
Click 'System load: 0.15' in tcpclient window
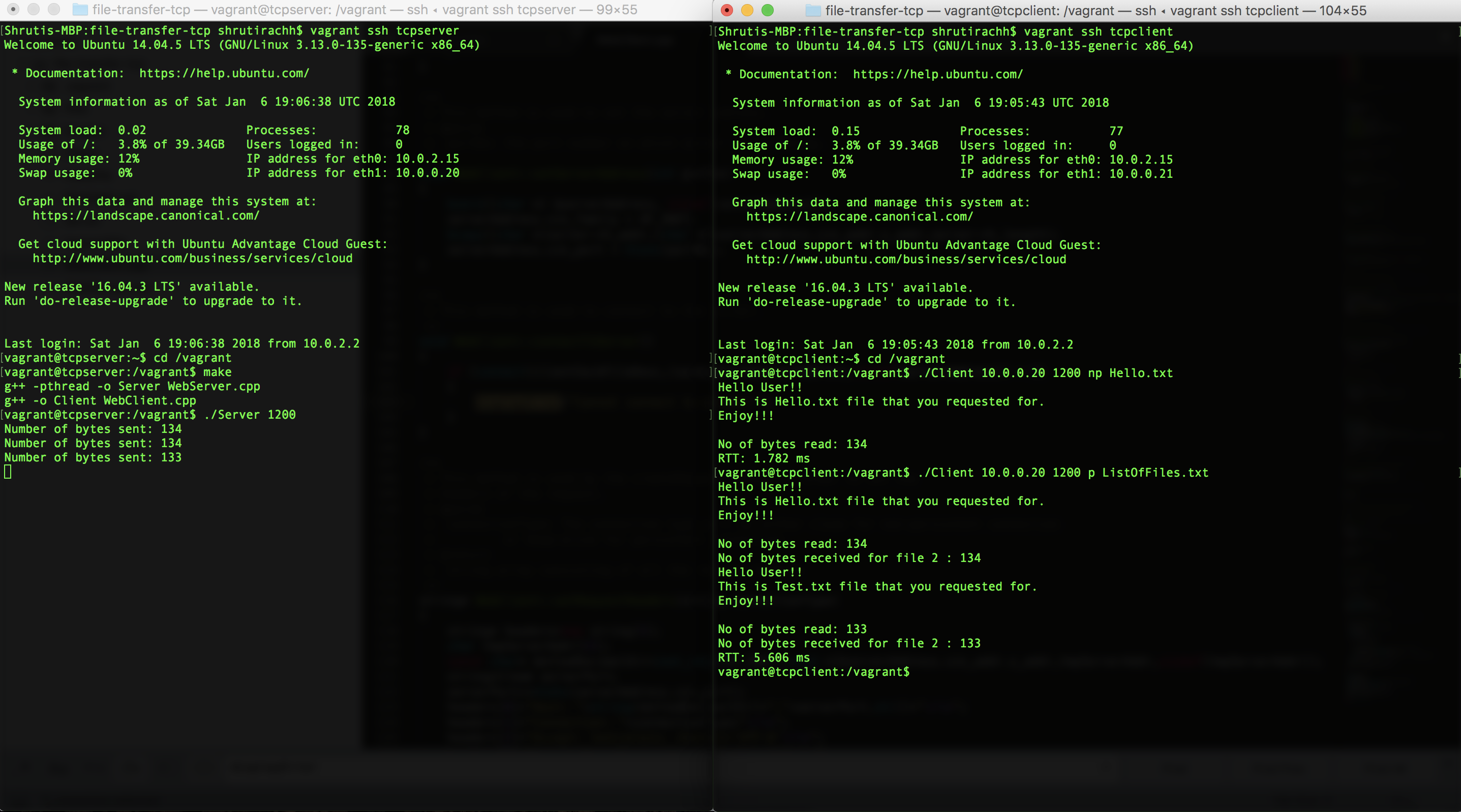point(796,132)
